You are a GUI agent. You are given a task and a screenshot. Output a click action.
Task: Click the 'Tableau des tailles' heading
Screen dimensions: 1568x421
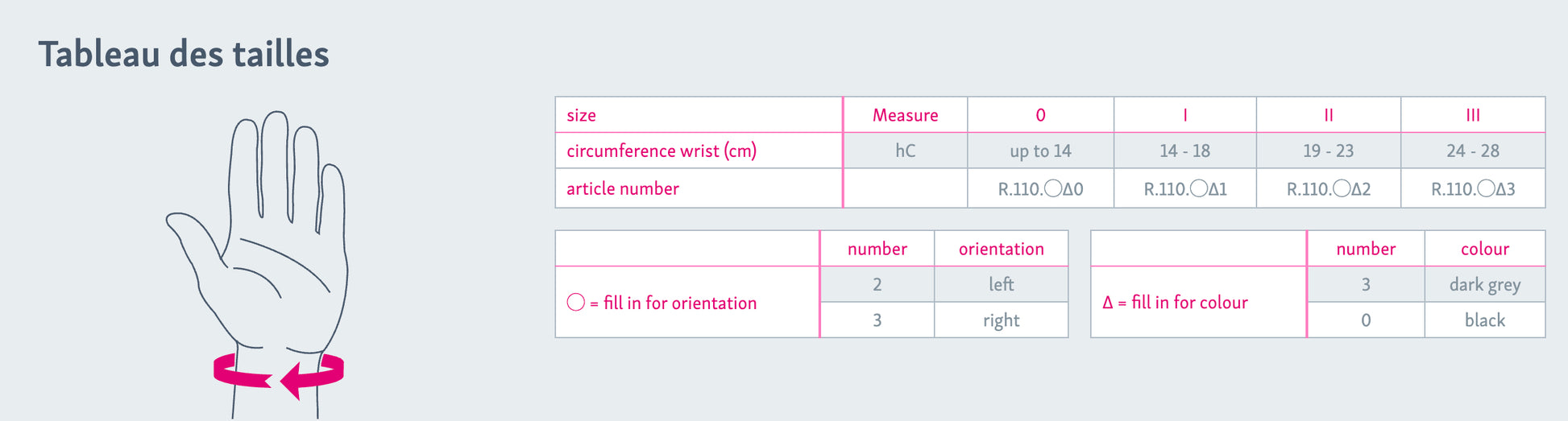click(x=184, y=55)
